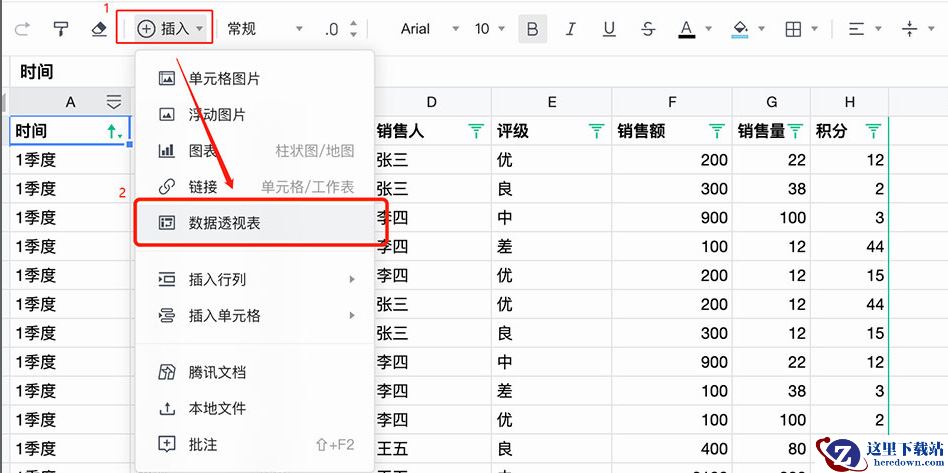
Task: Toggle filter on 评级 column header
Action: [596, 131]
